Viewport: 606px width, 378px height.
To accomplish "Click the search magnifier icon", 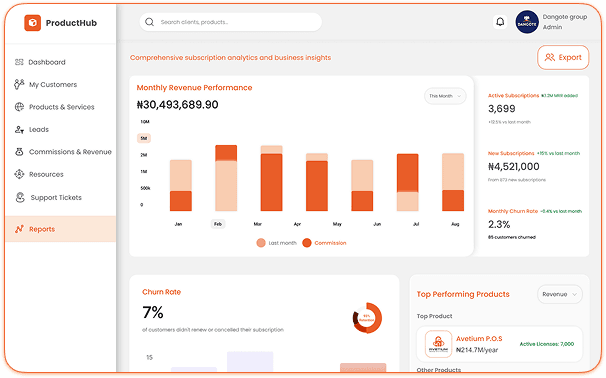I will [150, 22].
